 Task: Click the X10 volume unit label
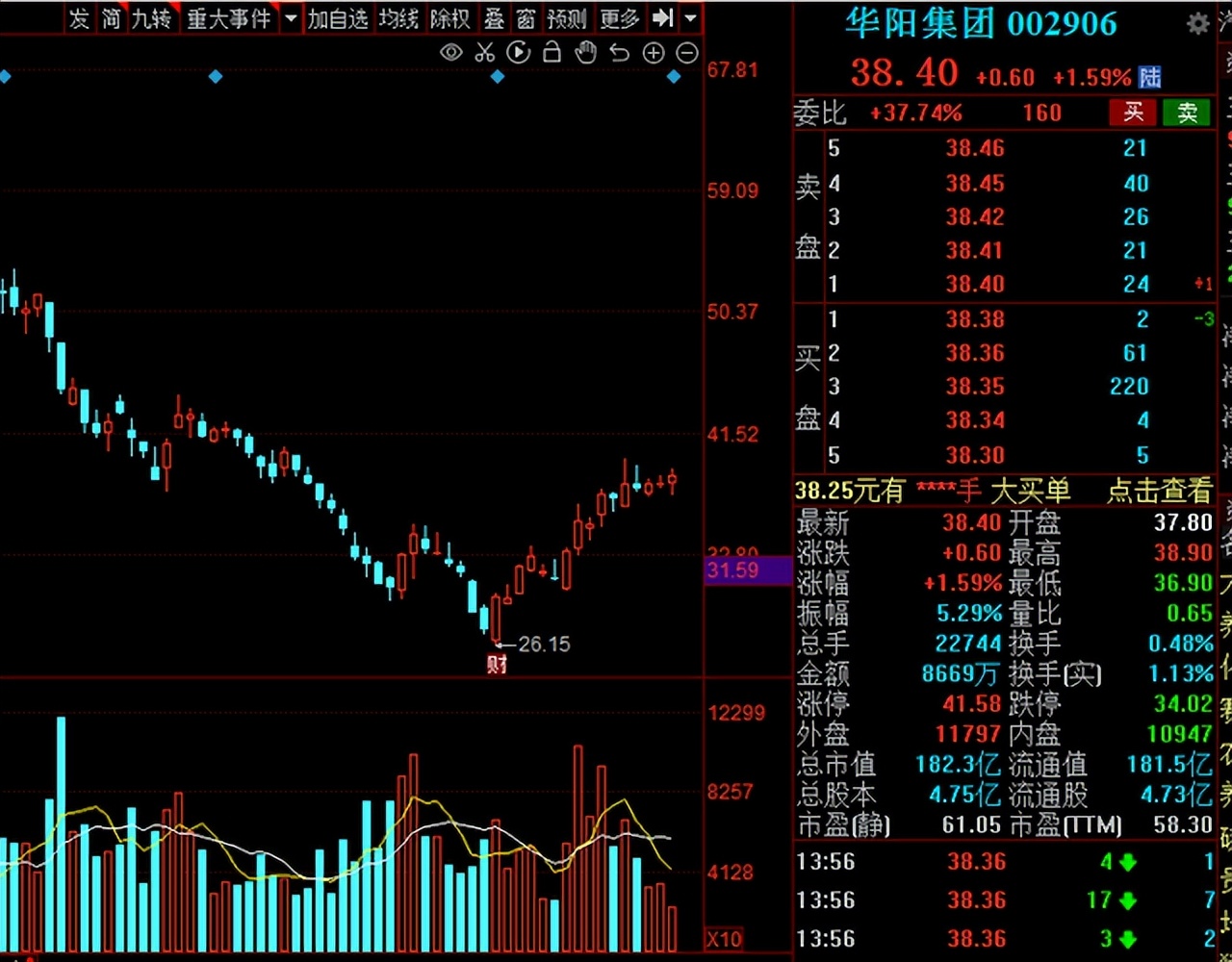pos(724,939)
